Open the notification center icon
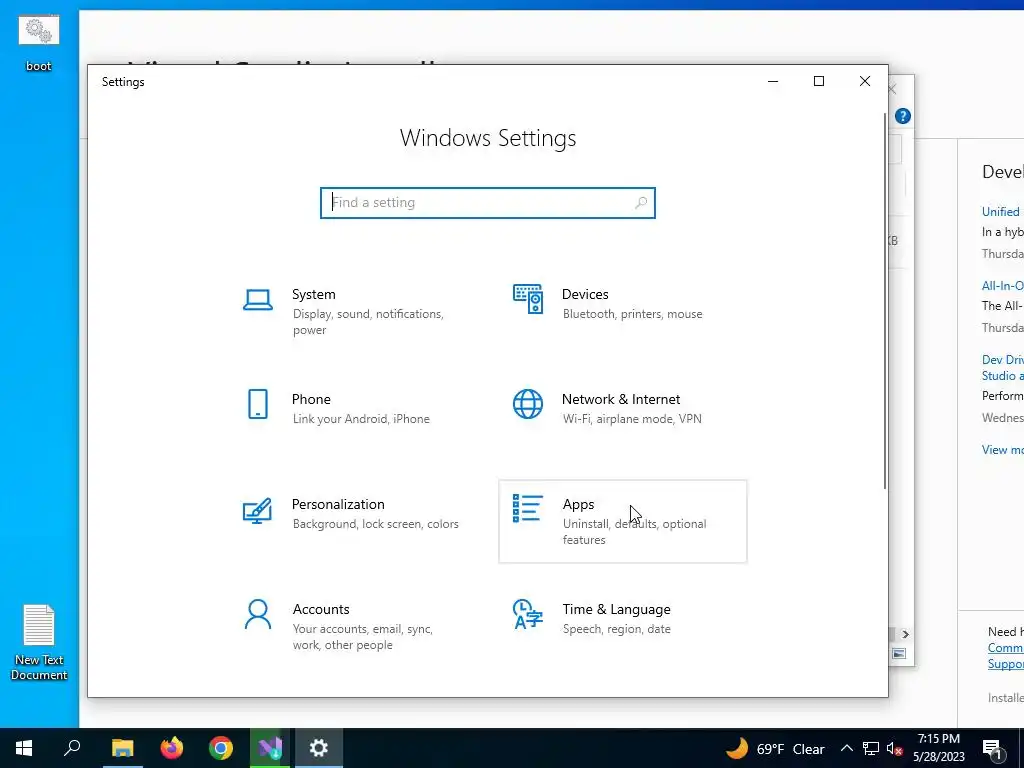Image resolution: width=1024 pixels, height=768 pixels. 993,749
